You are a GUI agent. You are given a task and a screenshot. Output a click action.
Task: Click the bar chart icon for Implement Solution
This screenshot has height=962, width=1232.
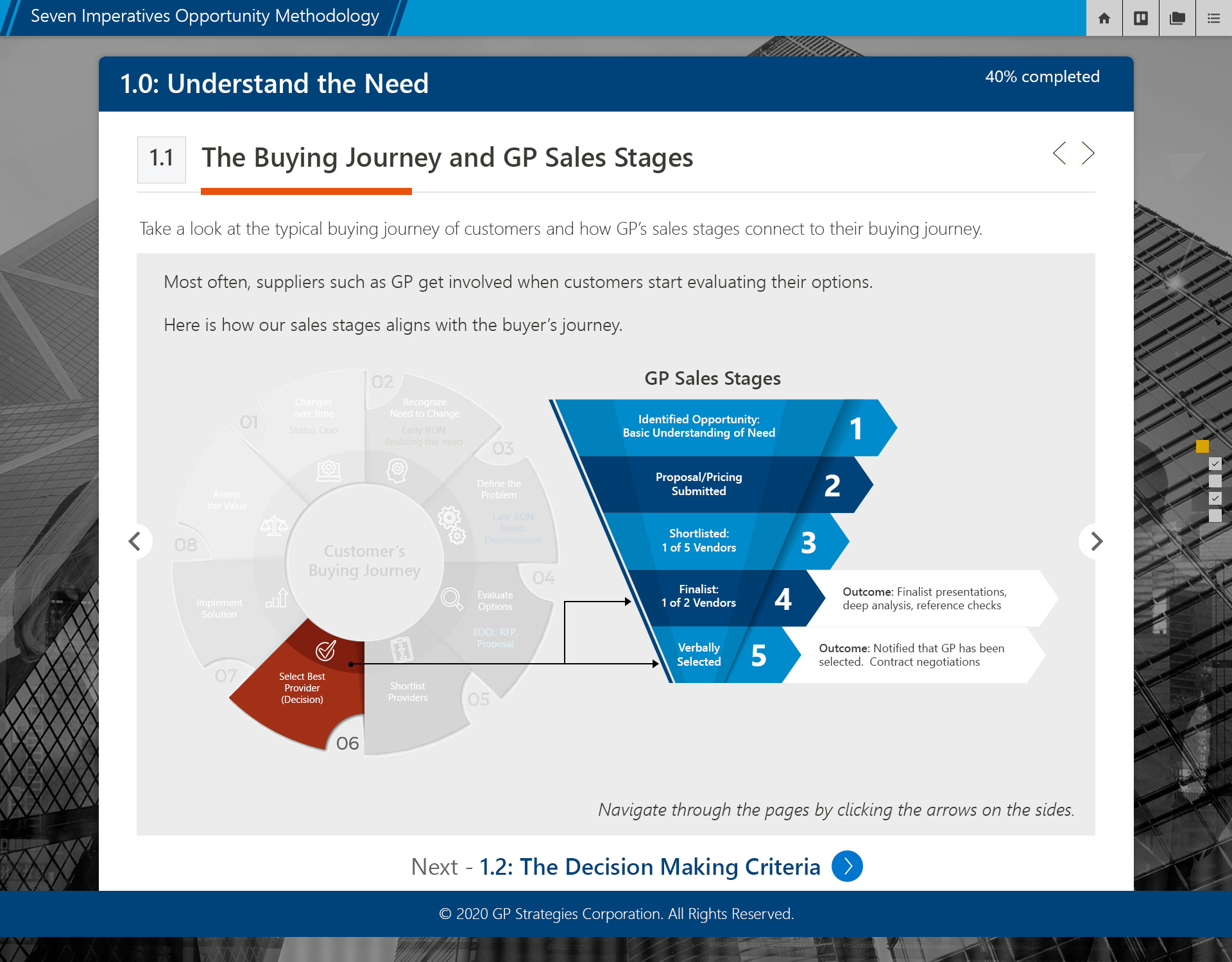coord(277,598)
